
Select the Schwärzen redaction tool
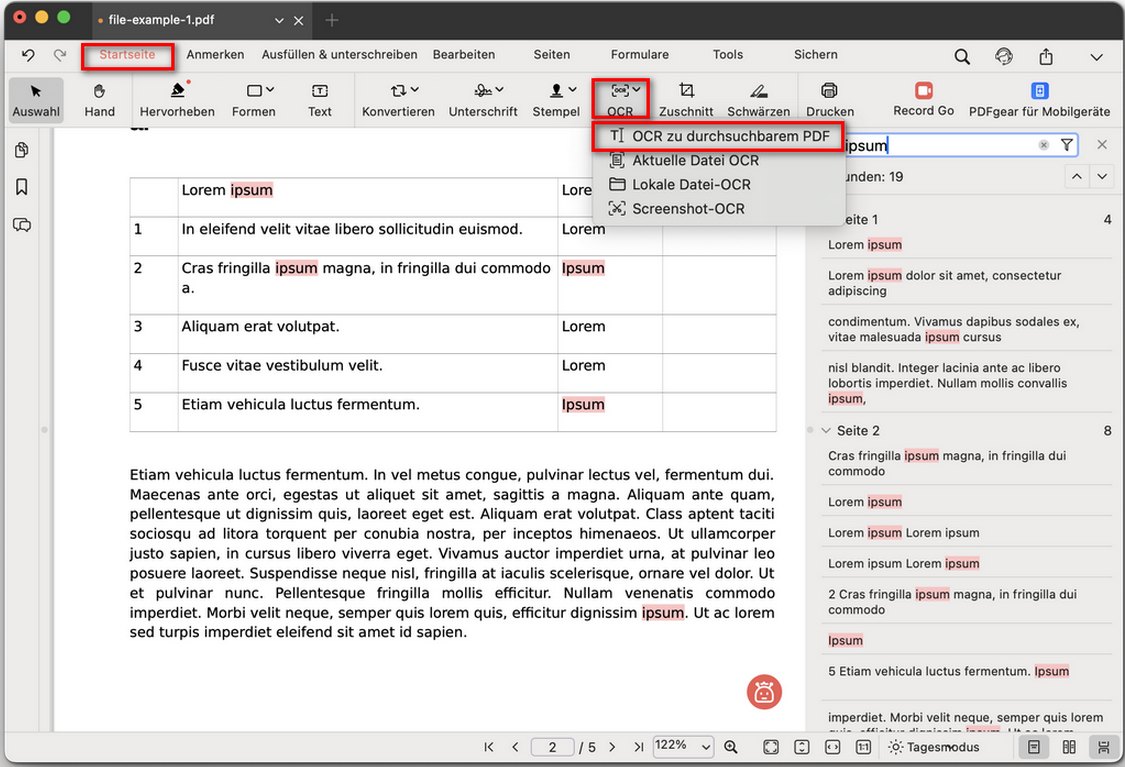(757, 99)
